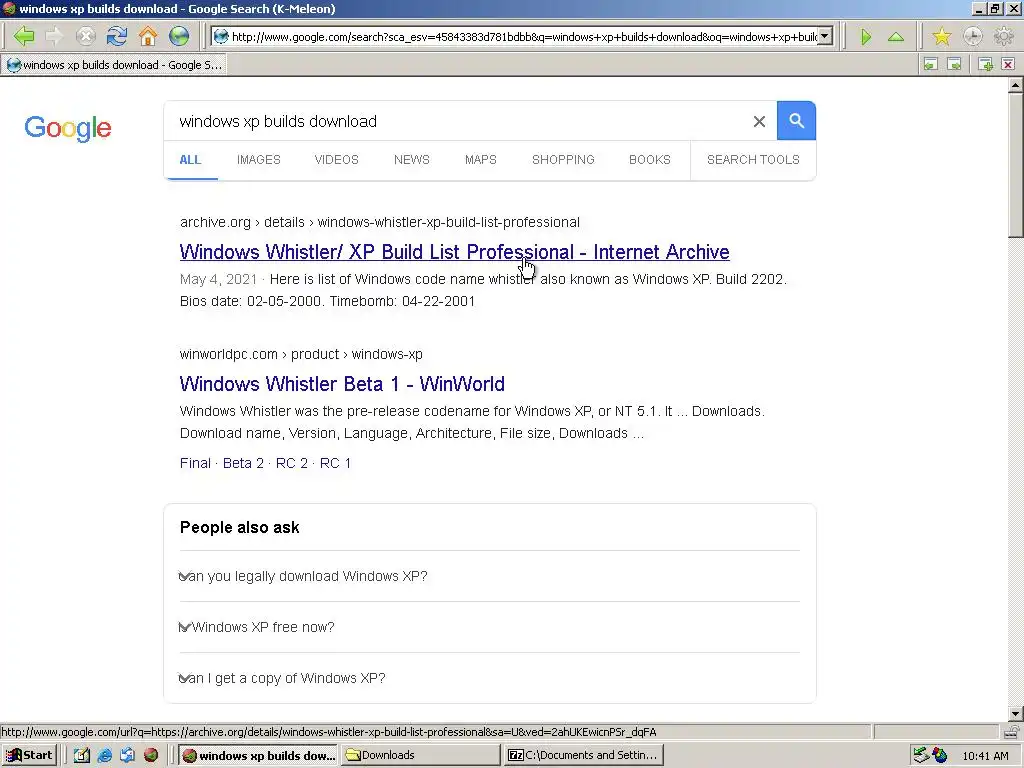Click the Go green arrow next to address bar
Viewport: 1024px width, 768px height.
(x=866, y=37)
